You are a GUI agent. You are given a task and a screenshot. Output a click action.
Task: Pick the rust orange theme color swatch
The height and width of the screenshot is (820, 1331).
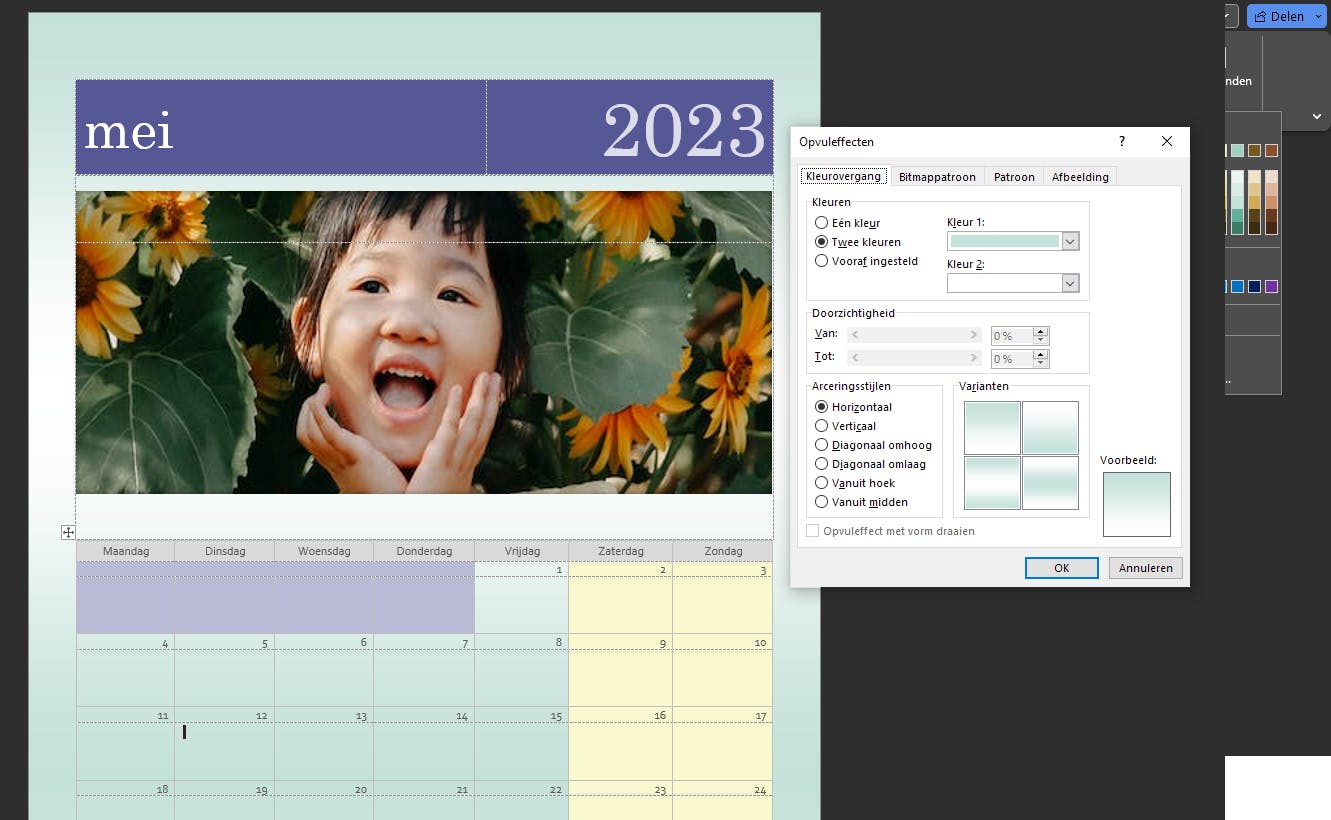1271,150
